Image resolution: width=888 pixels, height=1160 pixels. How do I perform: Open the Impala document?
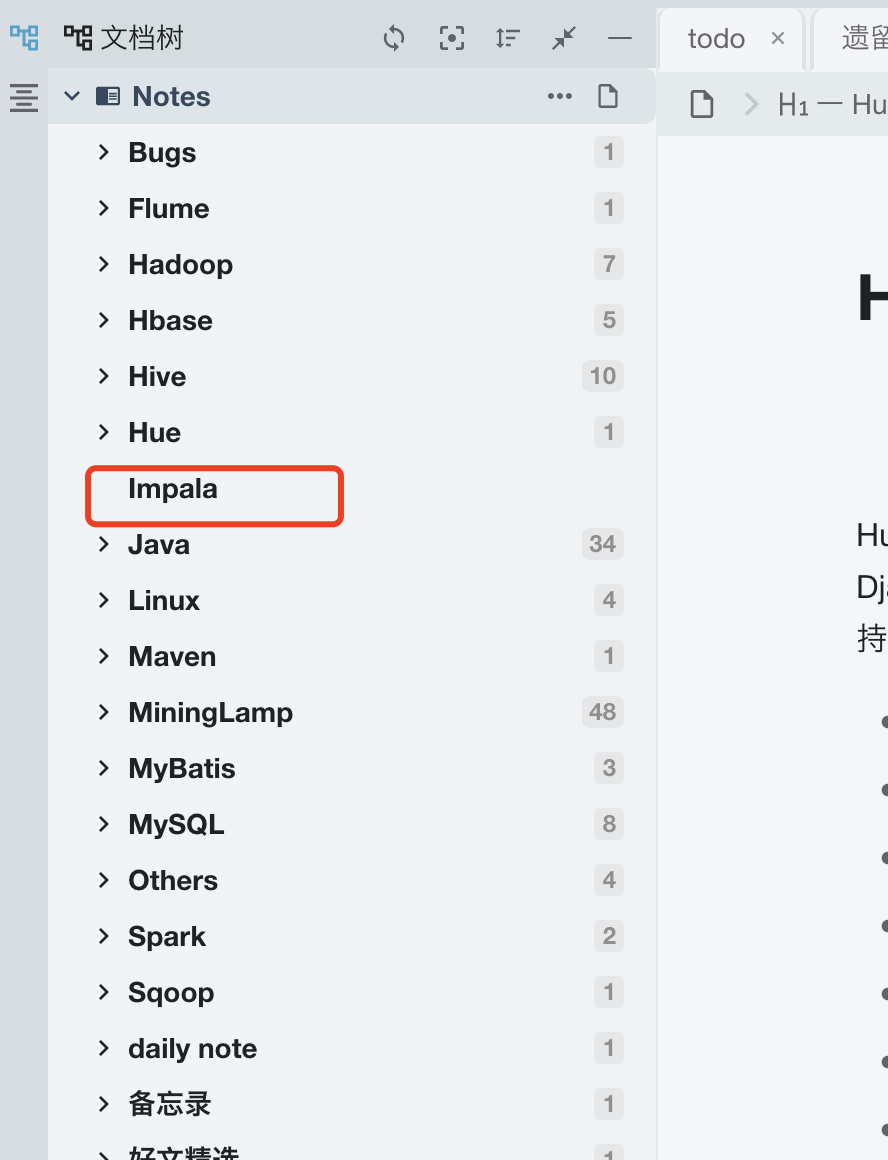pos(173,489)
